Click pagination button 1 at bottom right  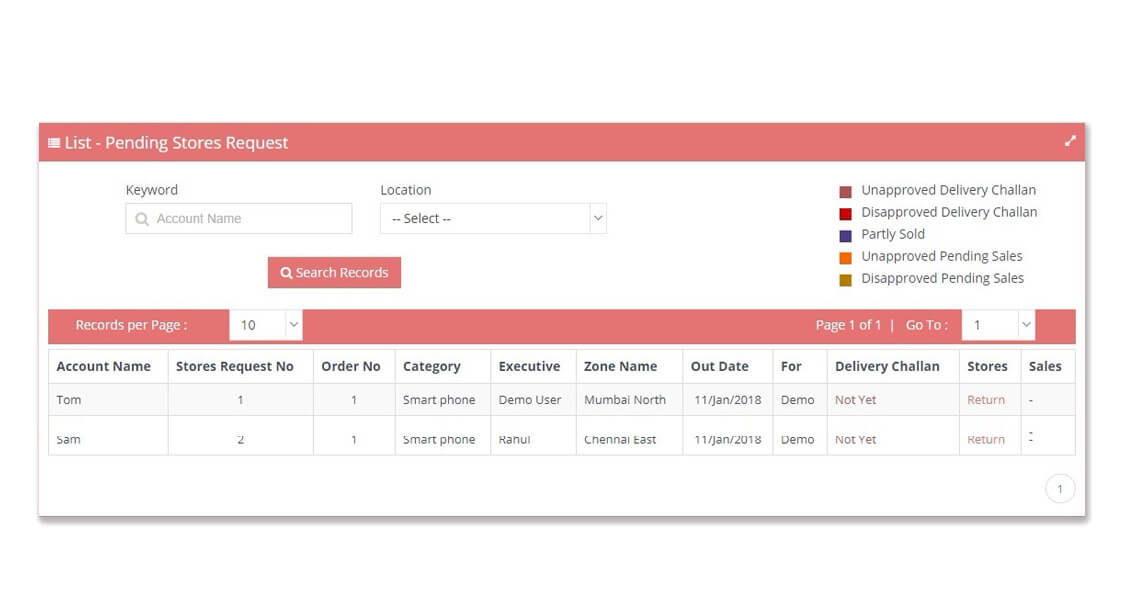click(x=1059, y=488)
